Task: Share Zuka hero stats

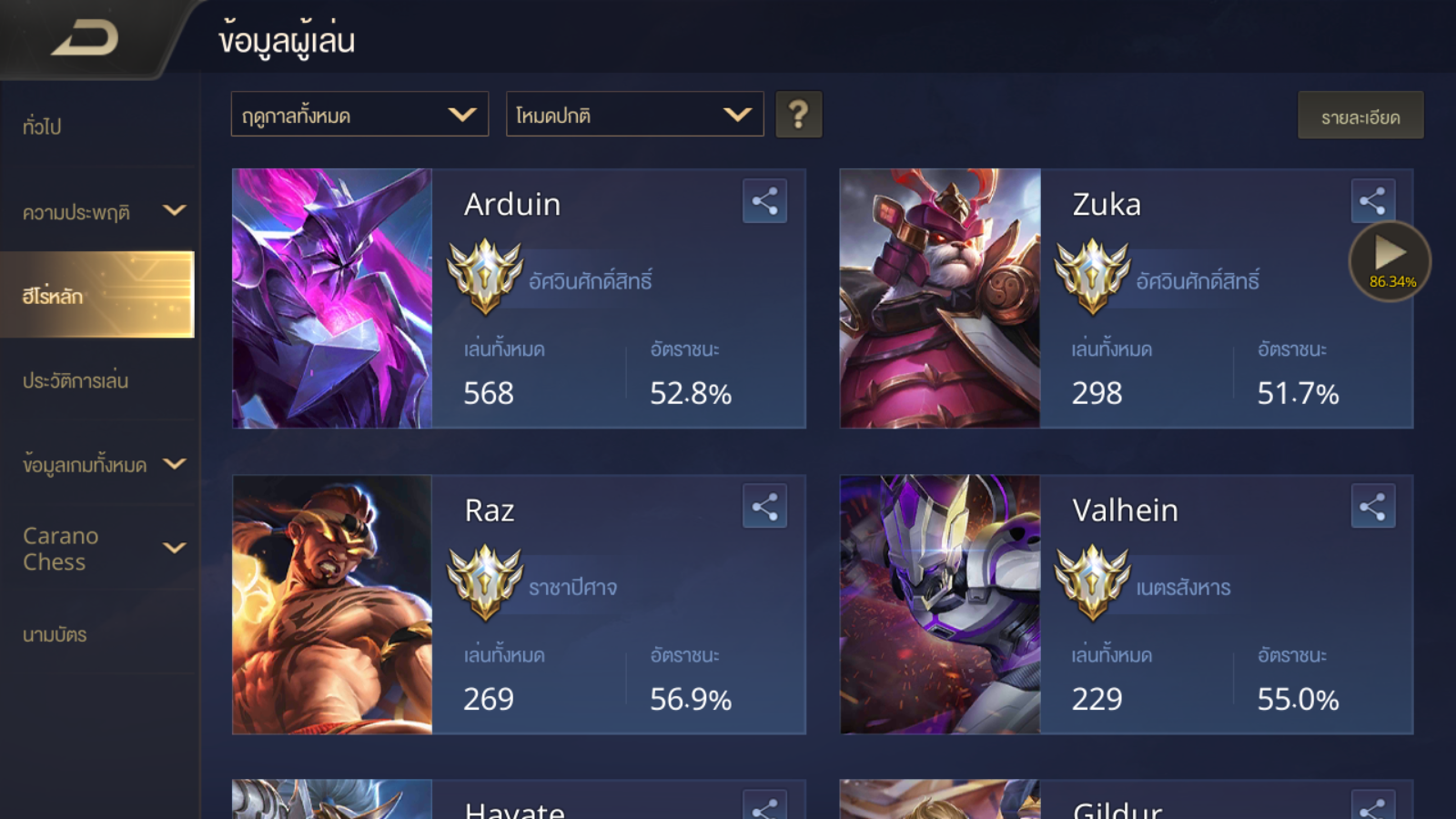Action: 1372,201
